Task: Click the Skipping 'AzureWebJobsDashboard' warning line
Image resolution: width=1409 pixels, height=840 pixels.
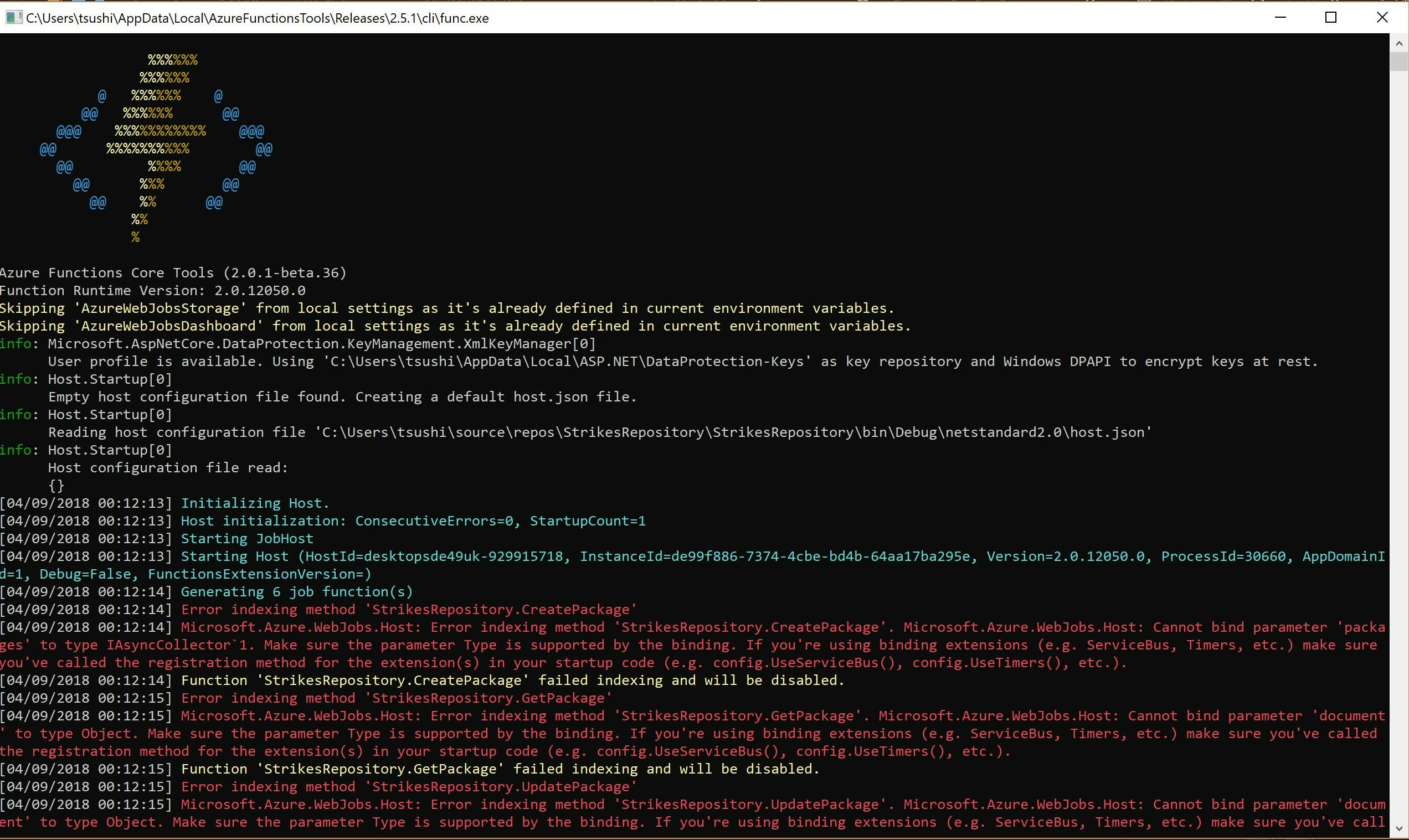Action: coord(455,326)
